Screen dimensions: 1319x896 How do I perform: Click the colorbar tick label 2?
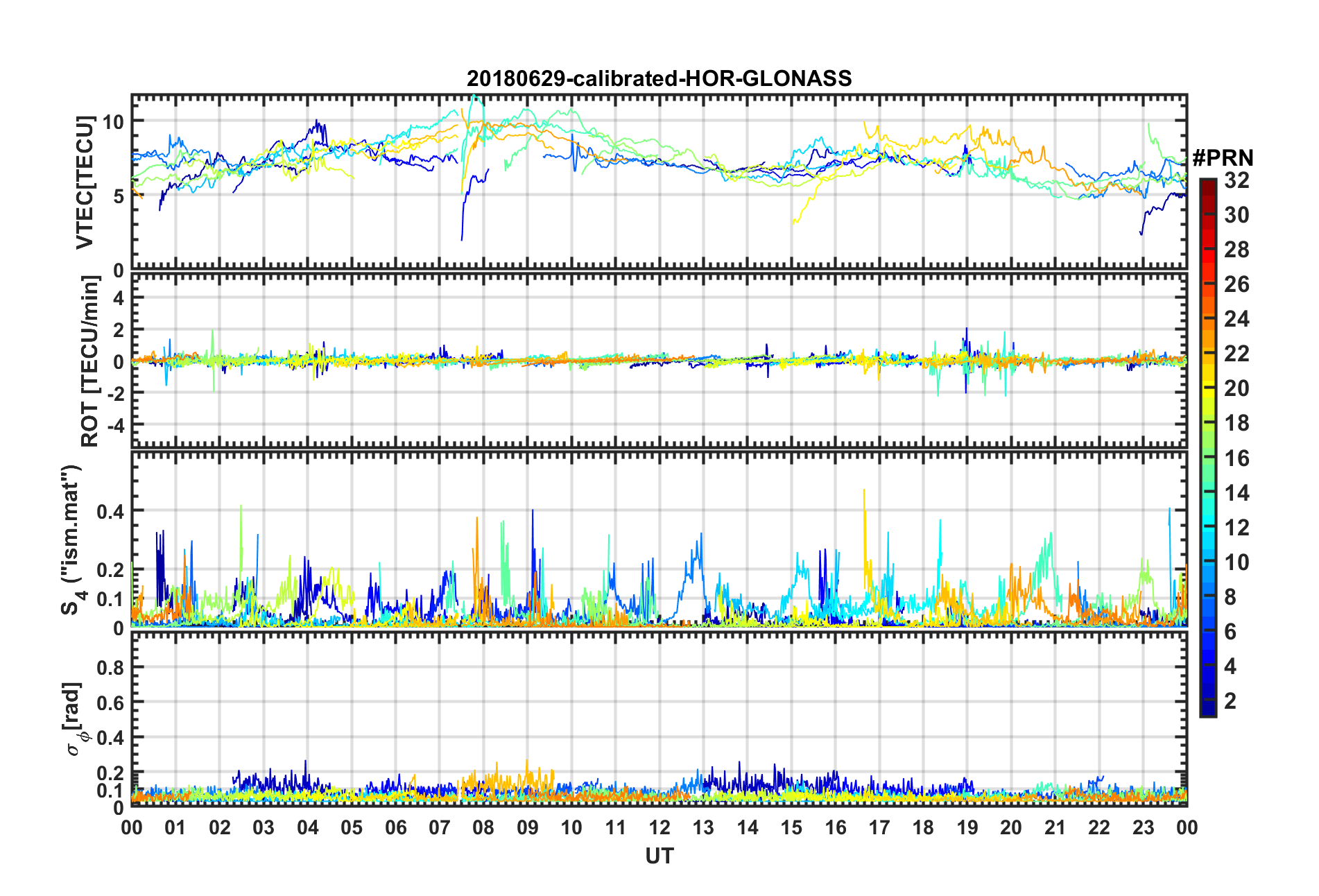coord(1230,701)
